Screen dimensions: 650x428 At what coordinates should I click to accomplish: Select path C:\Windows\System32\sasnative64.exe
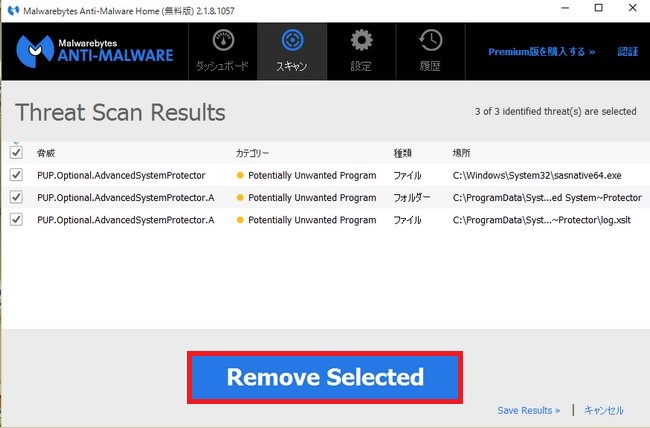(x=537, y=175)
